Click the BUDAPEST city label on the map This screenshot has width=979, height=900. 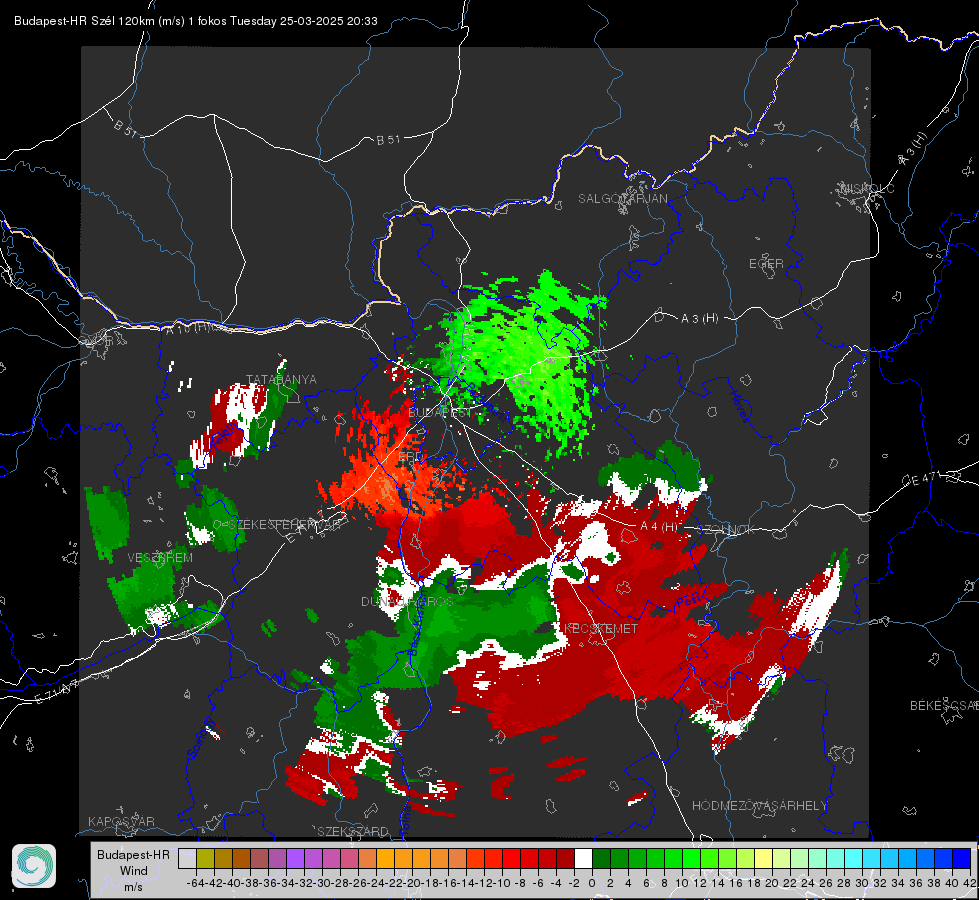[x=441, y=412]
